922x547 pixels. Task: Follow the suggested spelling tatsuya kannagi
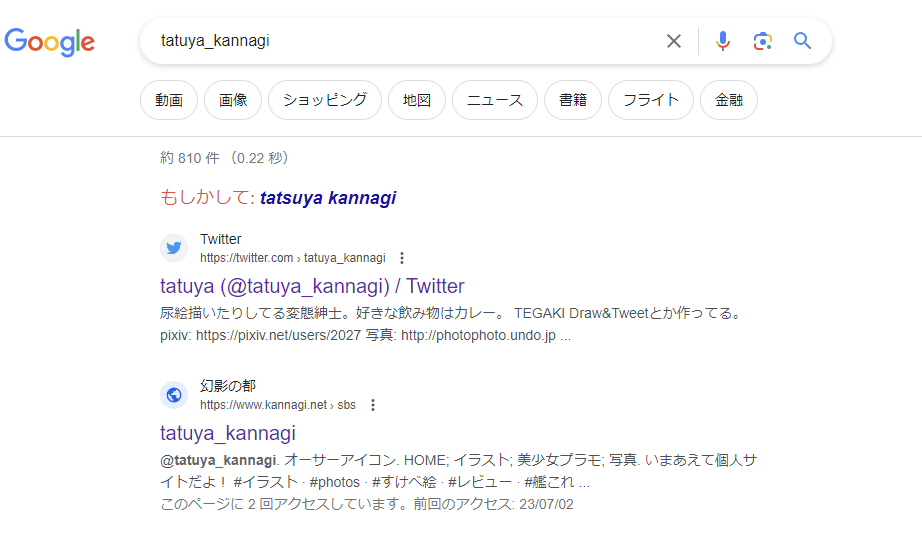coord(328,197)
